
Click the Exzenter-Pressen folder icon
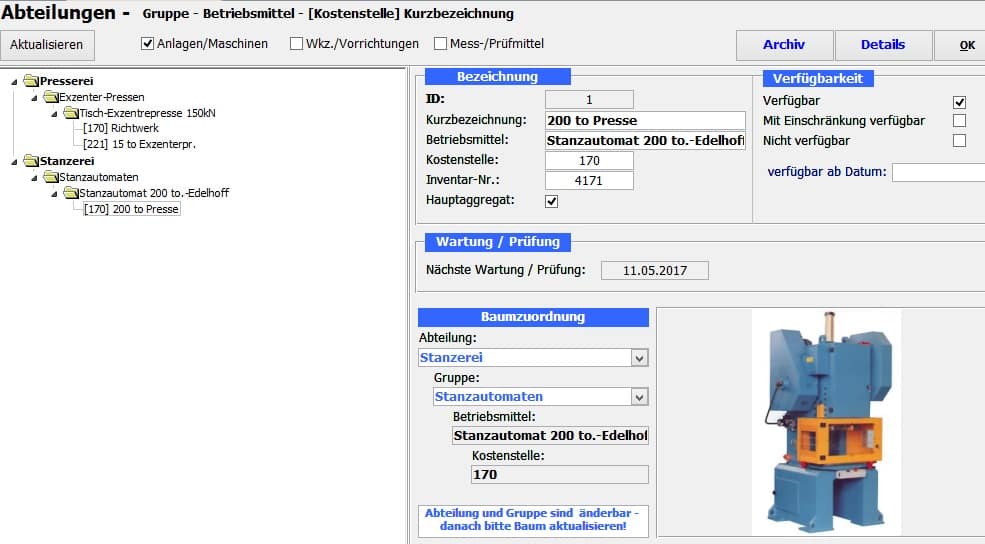(x=50, y=97)
